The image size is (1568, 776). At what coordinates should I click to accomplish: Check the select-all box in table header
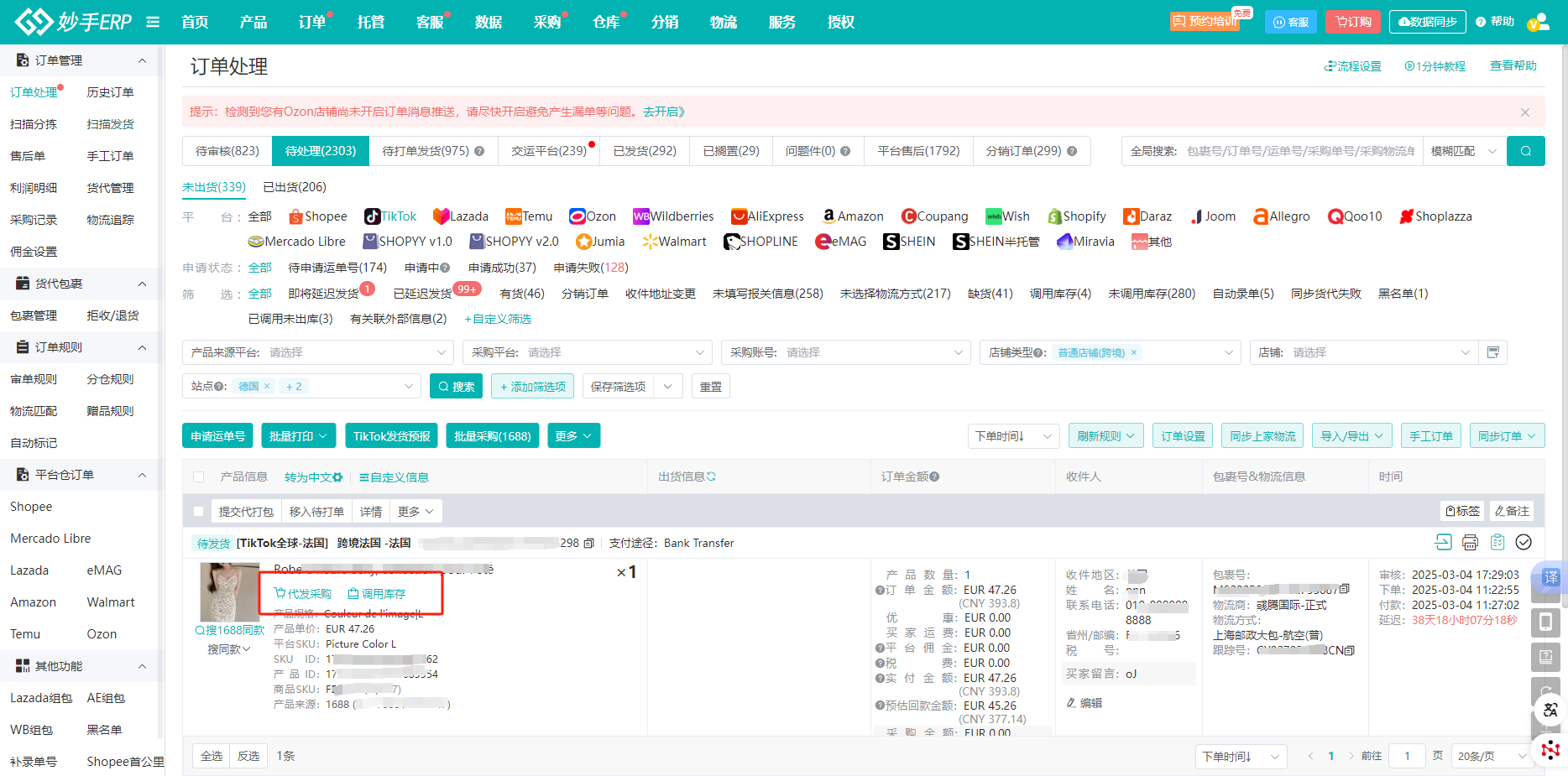pos(199,477)
